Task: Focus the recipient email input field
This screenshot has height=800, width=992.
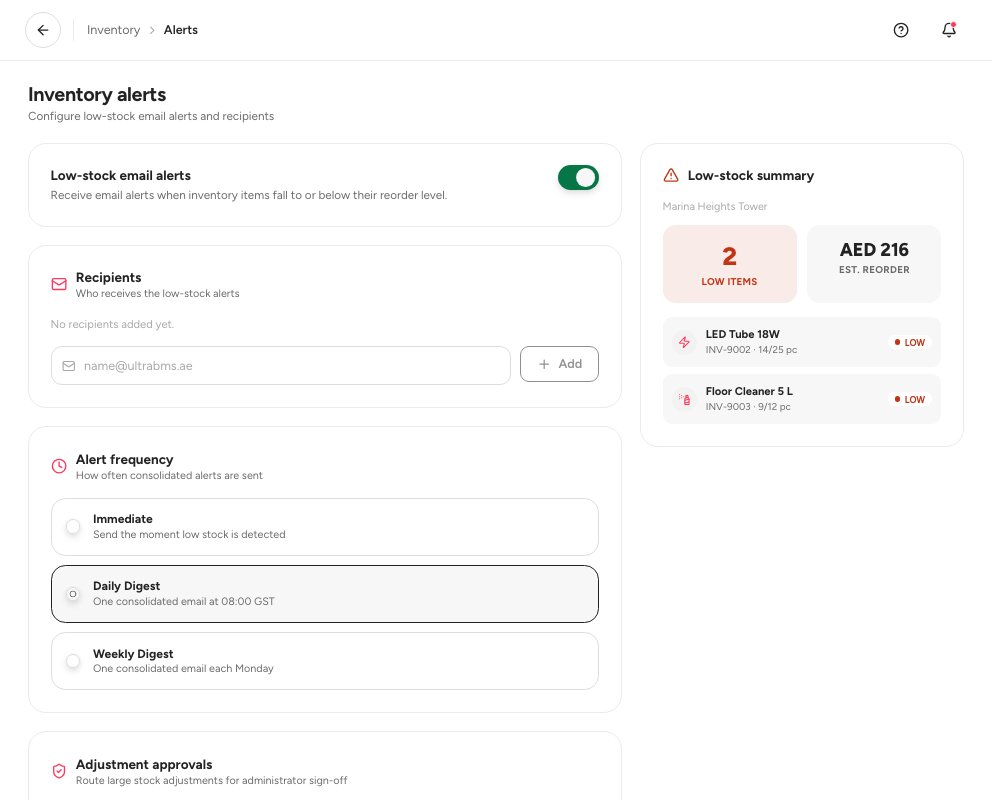Action: tap(281, 366)
